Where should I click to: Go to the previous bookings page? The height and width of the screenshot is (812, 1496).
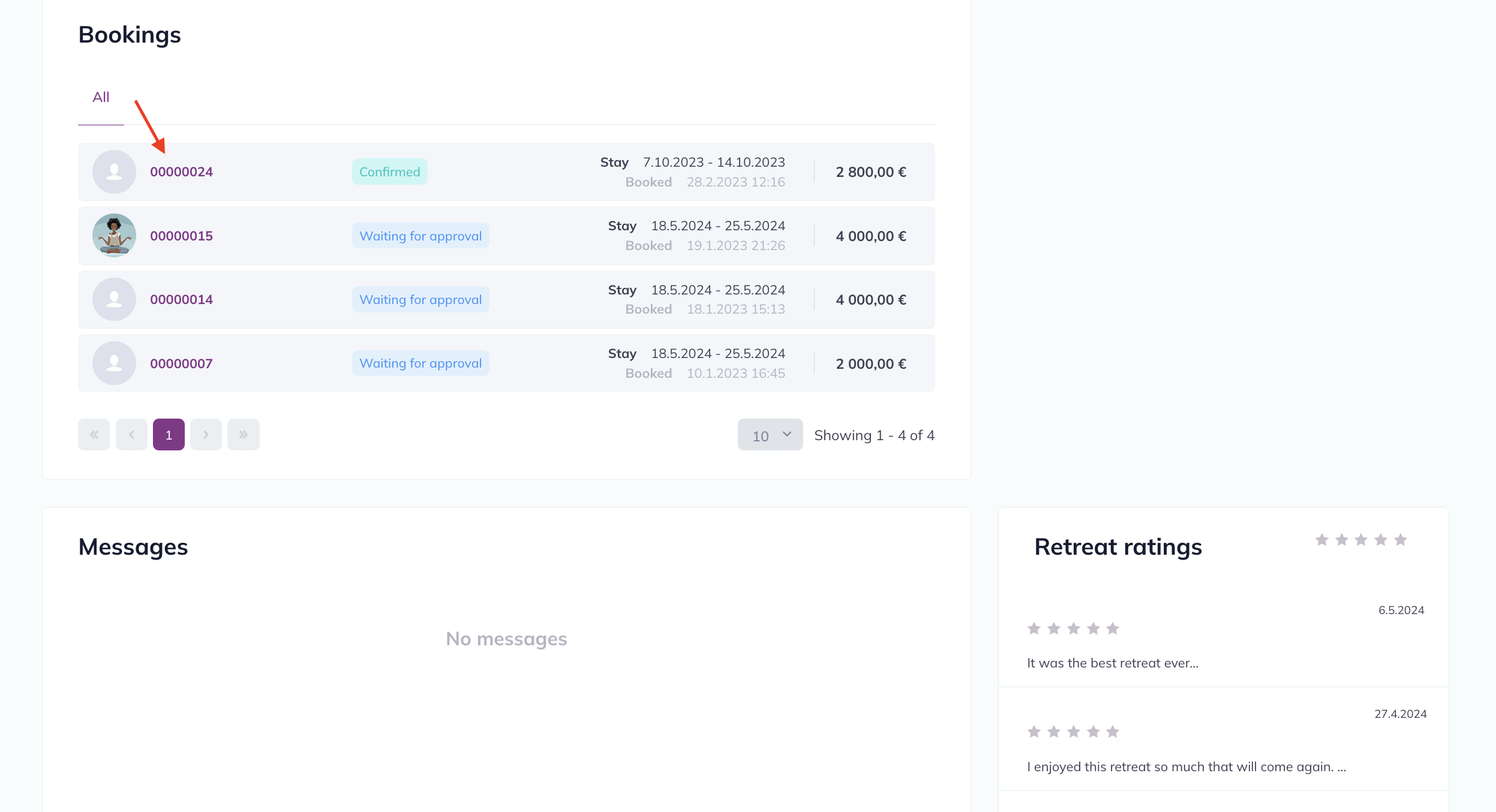tap(131, 434)
